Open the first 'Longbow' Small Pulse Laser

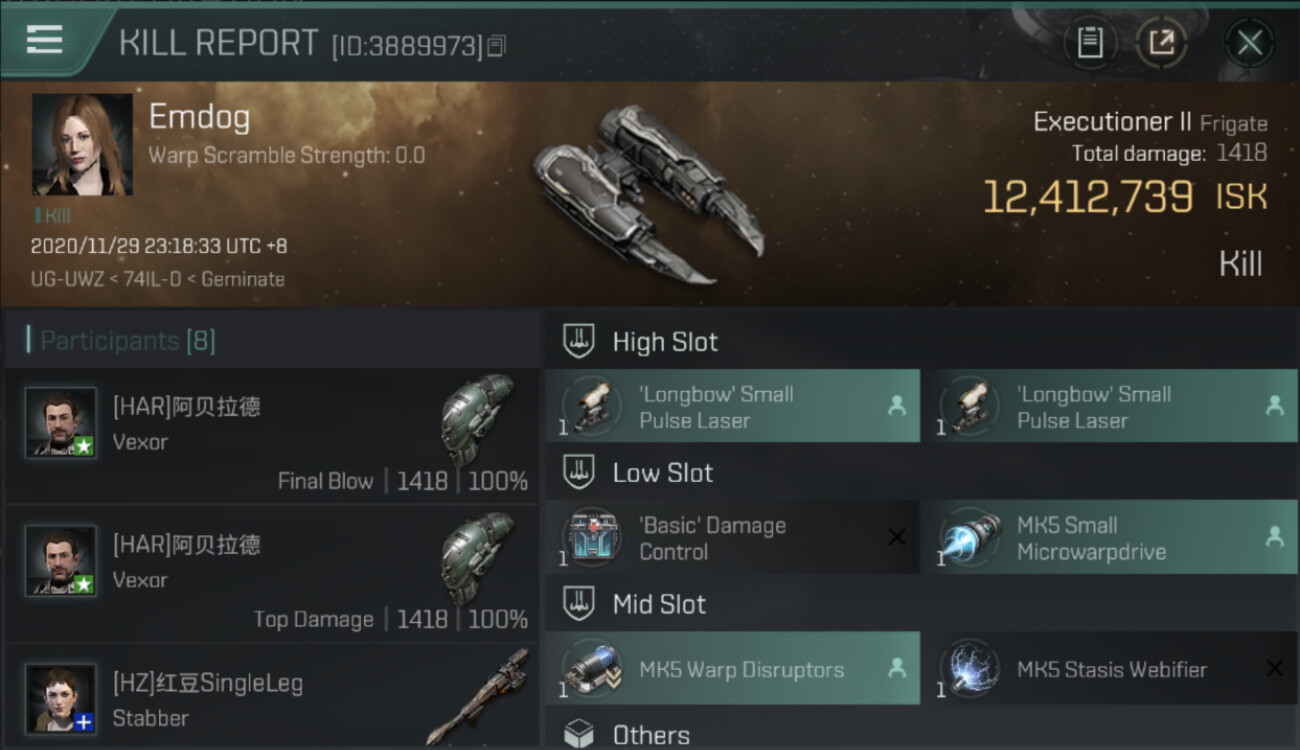click(732, 407)
